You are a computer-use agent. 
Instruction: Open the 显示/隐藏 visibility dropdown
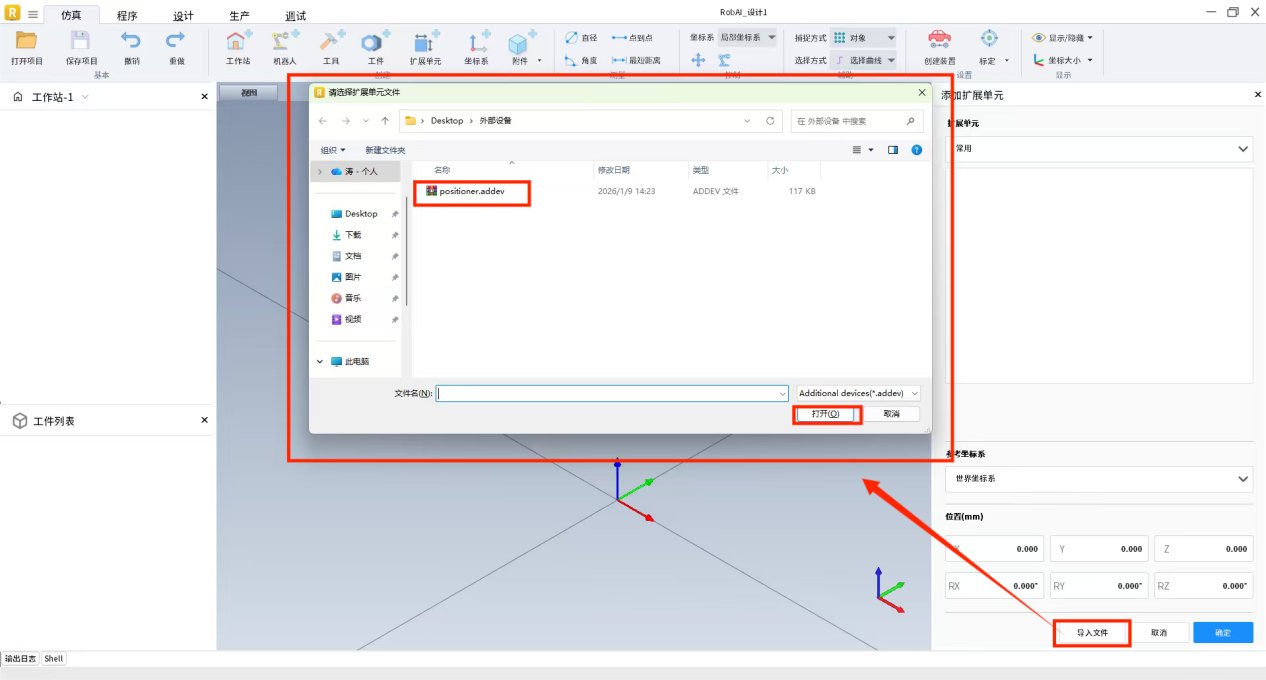point(1062,38)
